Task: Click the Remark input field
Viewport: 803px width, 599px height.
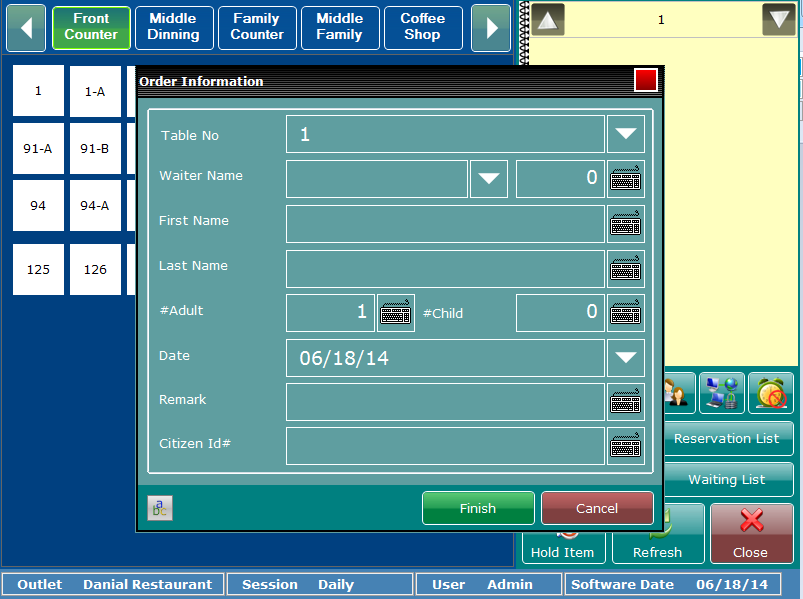Action: pyautogui.click(x=445, y=402)
